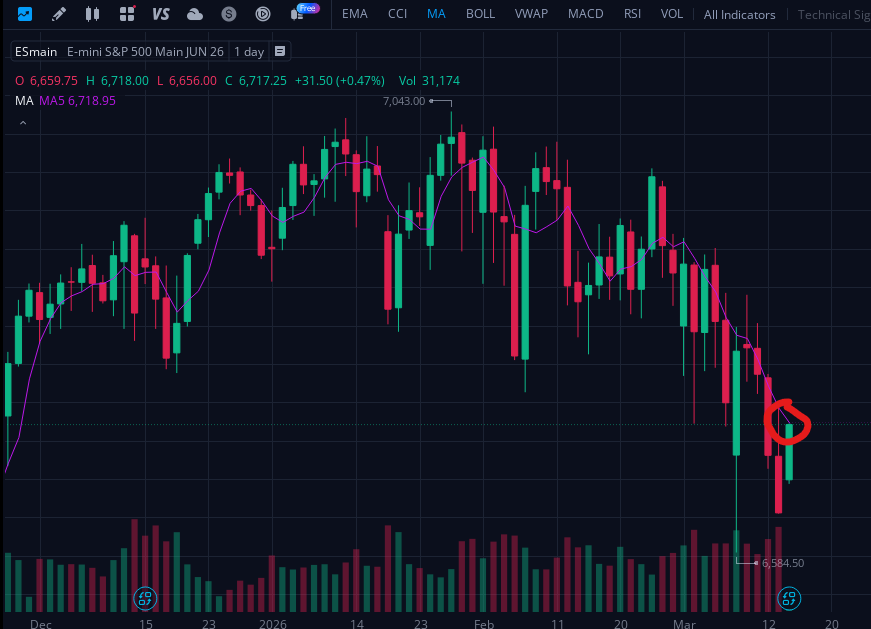Enable the BOLL indicator

[x=480, y=14]
